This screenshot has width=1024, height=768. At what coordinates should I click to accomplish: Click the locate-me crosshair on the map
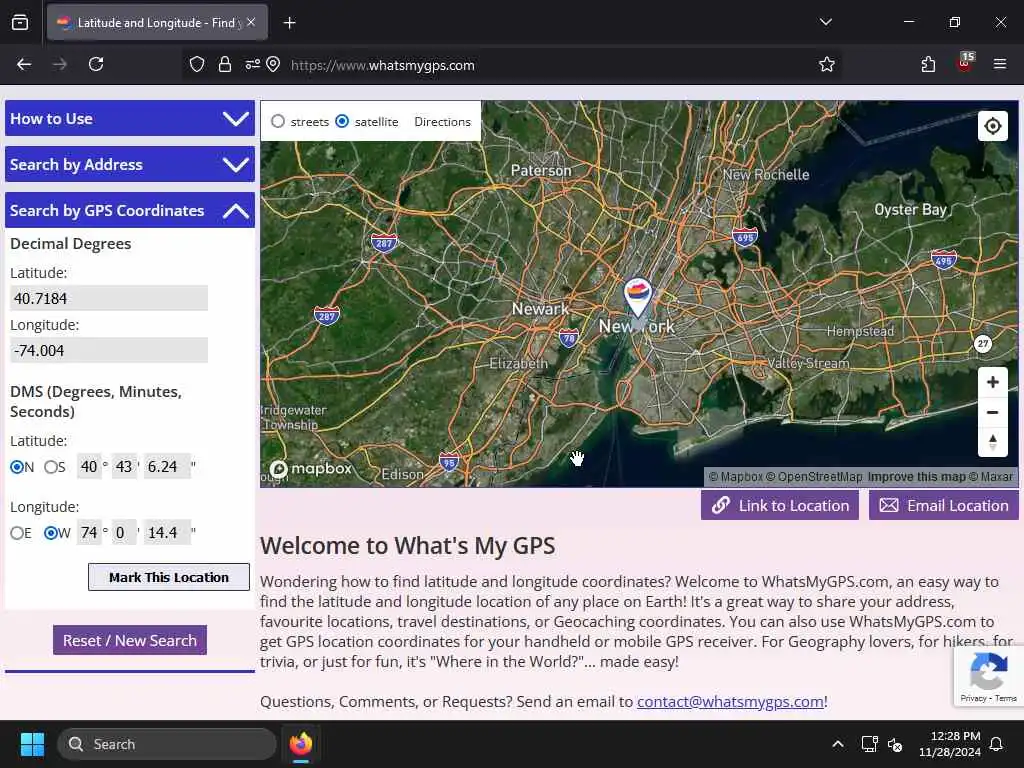point(992,125)
